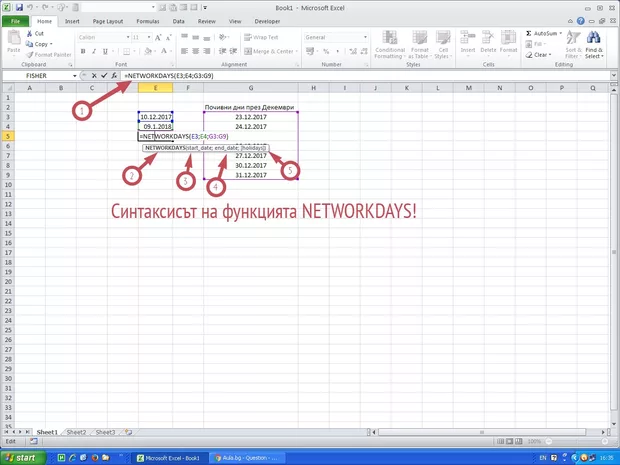This screenshot has width=620, height=465.
Task: Open Insert Function fx dialog
Action: [x=114, y=76]
